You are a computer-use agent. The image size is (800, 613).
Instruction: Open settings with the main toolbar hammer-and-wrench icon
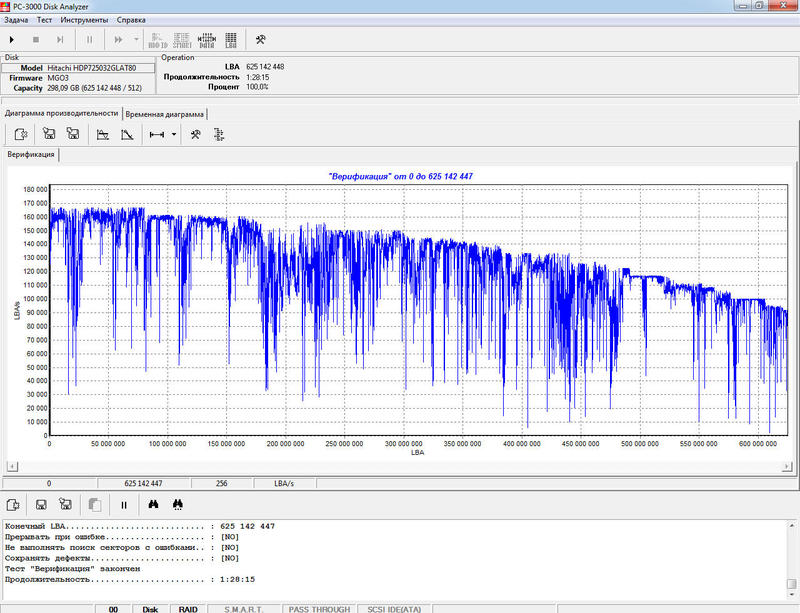260,40
